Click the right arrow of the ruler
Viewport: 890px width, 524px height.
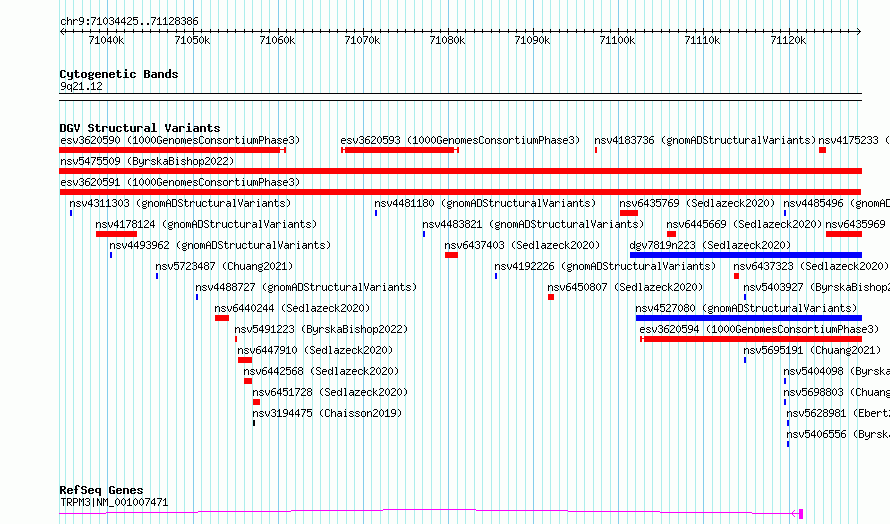[x=858, y=32]
